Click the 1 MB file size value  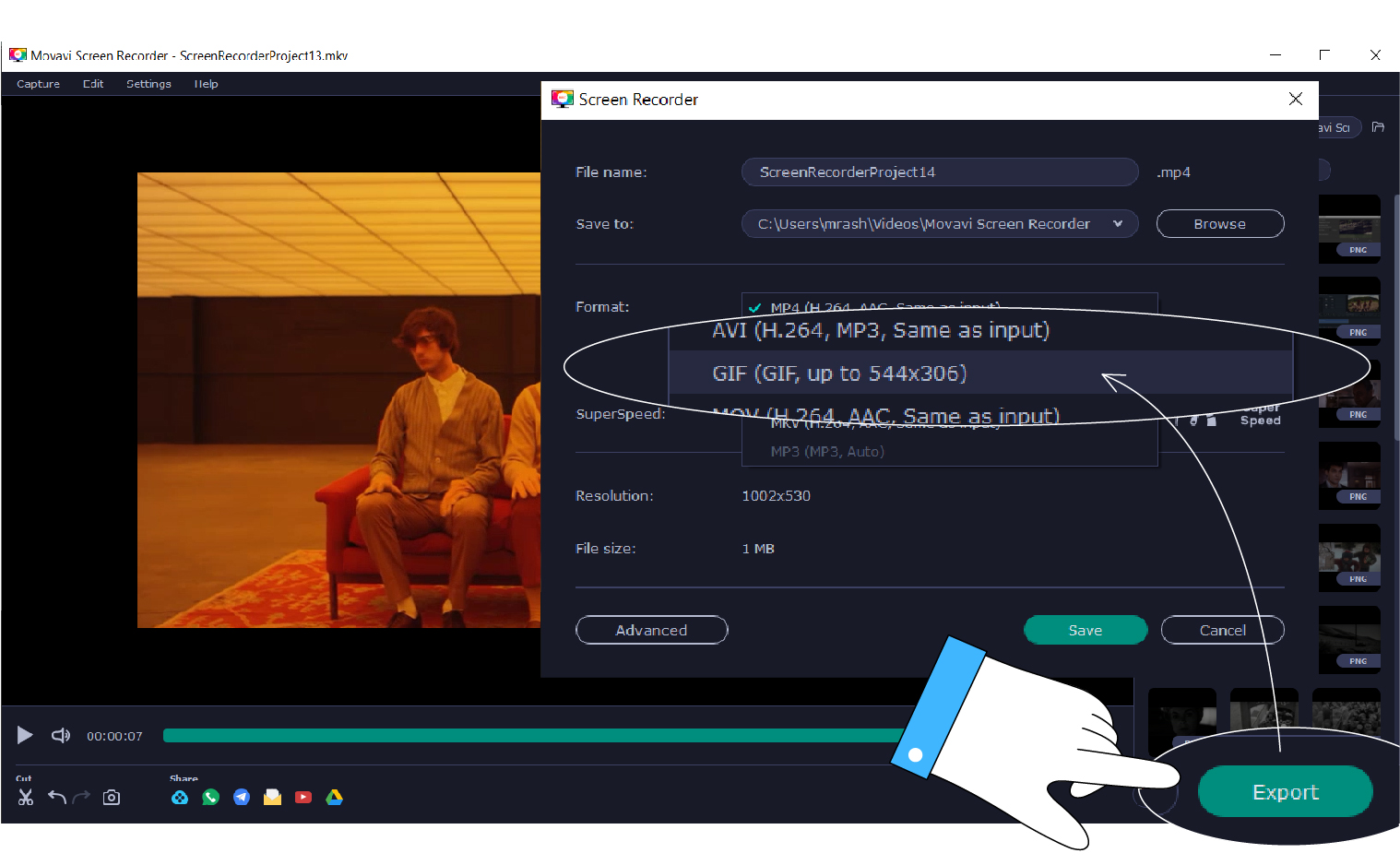758,548
